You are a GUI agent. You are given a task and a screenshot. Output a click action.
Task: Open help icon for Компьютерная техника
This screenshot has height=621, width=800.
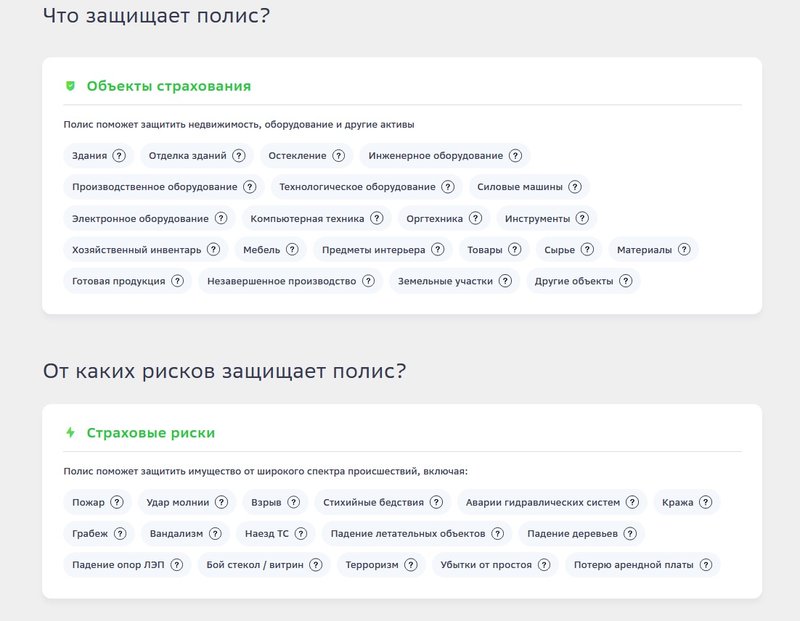click(375, 218)
